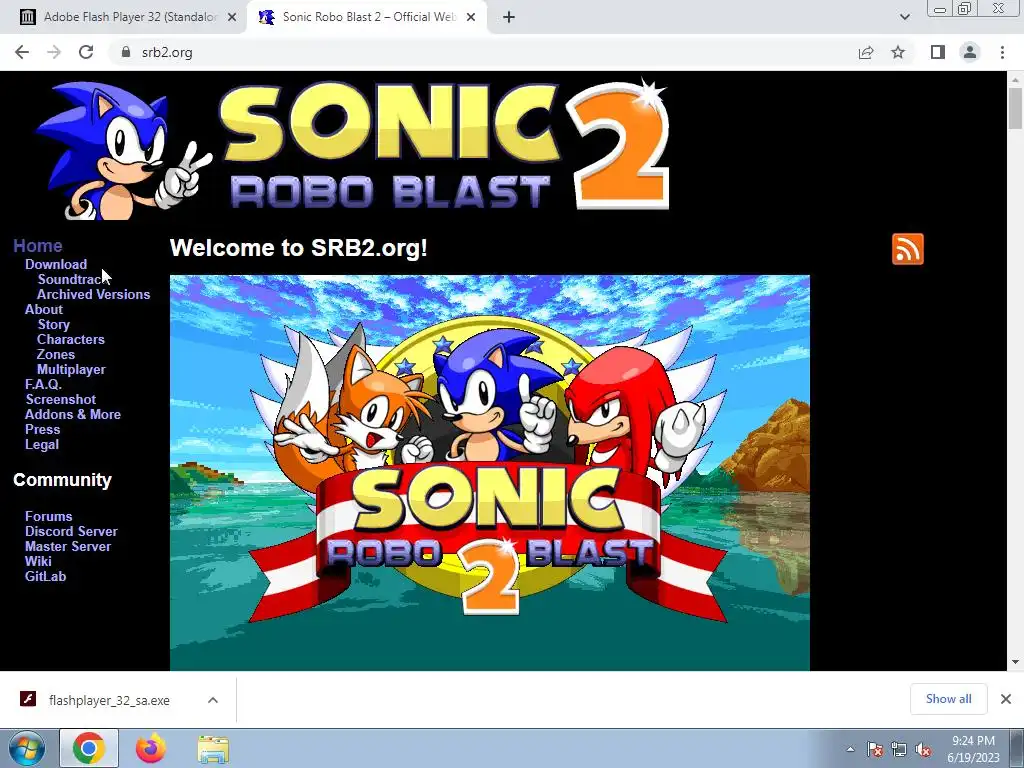Click the srb2.org address bar
1024x768 pixels.
coord(483,52)
